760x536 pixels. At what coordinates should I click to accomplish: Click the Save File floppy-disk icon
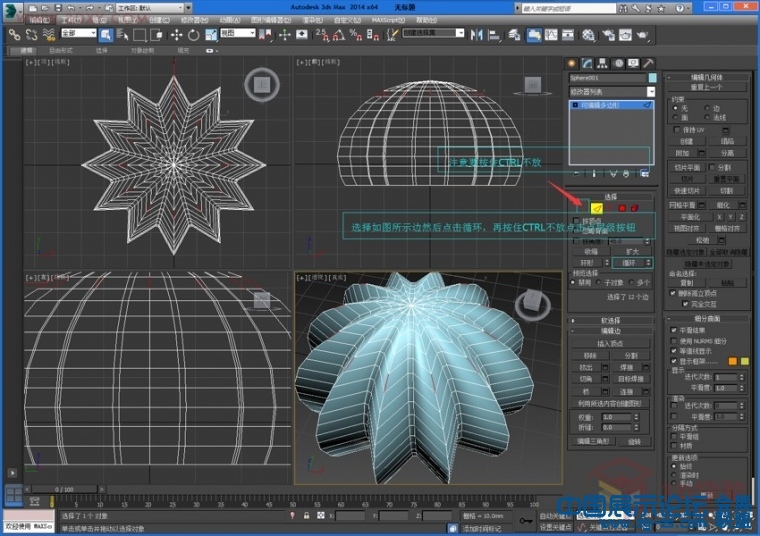[x=58, y=8]
